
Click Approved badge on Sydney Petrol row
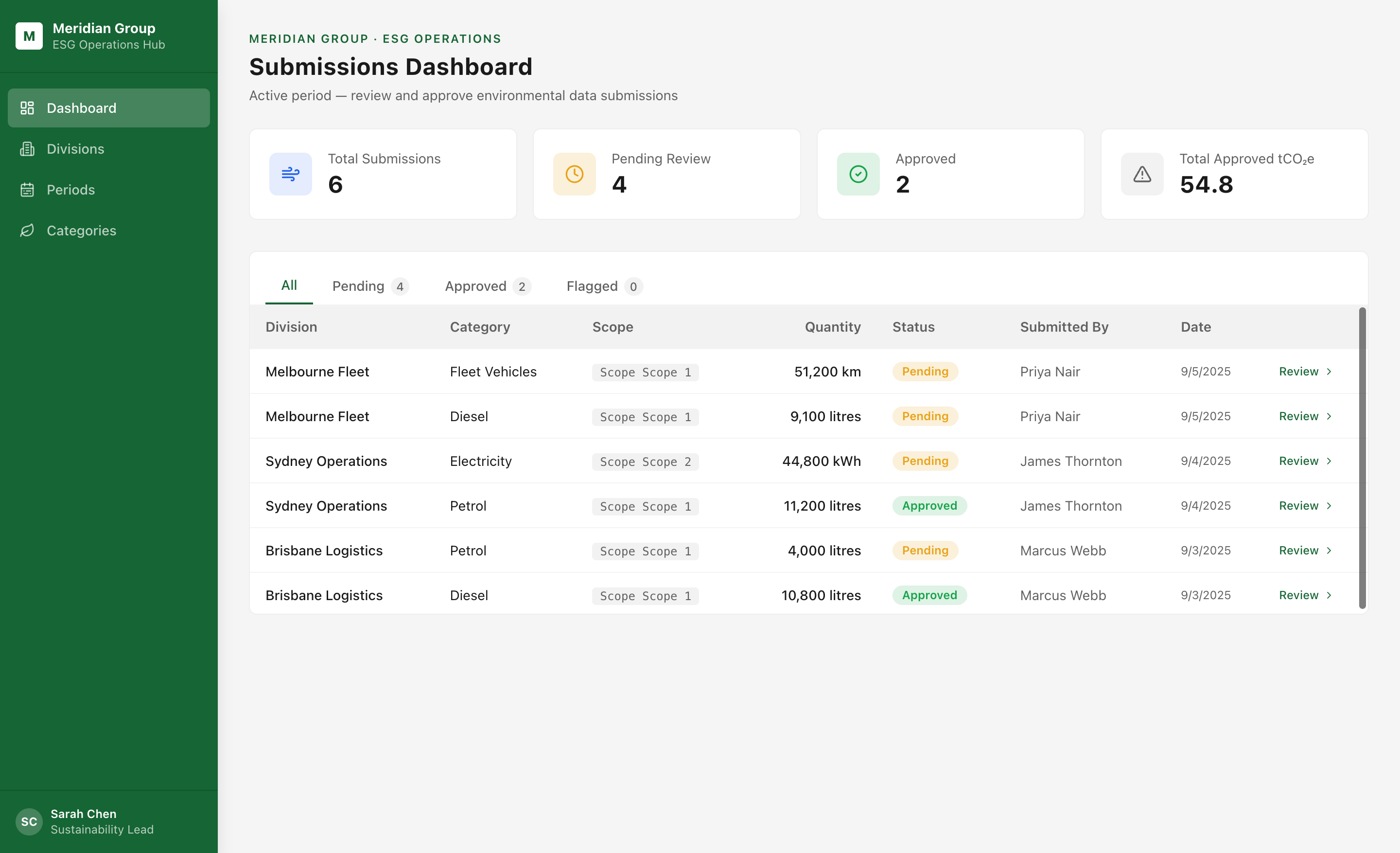[929, 506]
